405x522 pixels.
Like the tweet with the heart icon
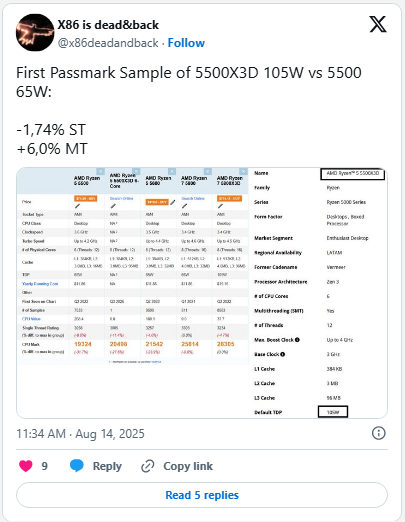[26, 466]
